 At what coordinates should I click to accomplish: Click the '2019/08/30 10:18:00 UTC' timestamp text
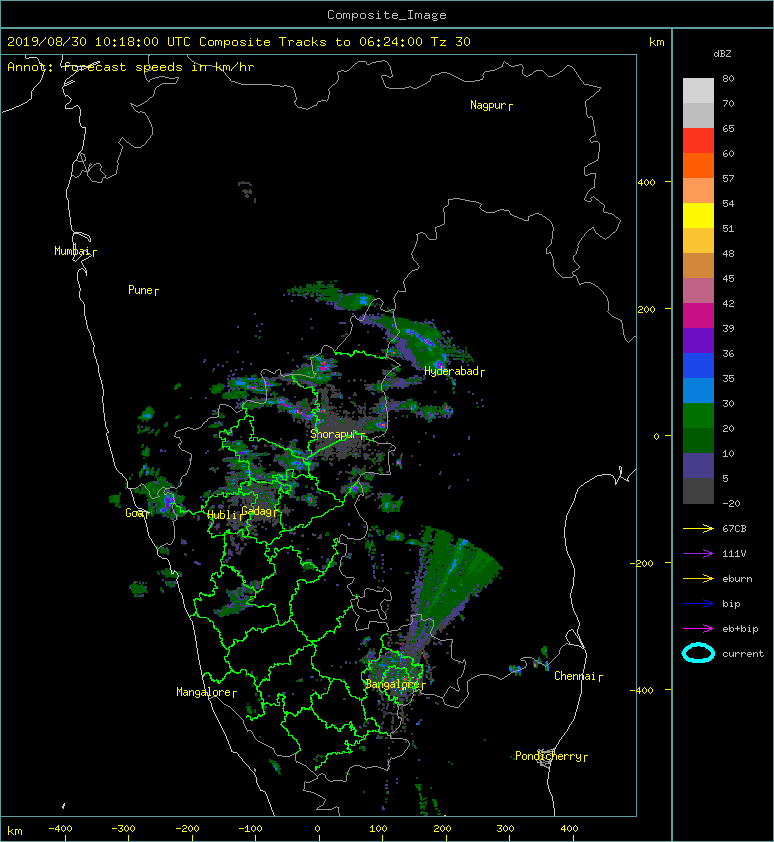(98, 42)
